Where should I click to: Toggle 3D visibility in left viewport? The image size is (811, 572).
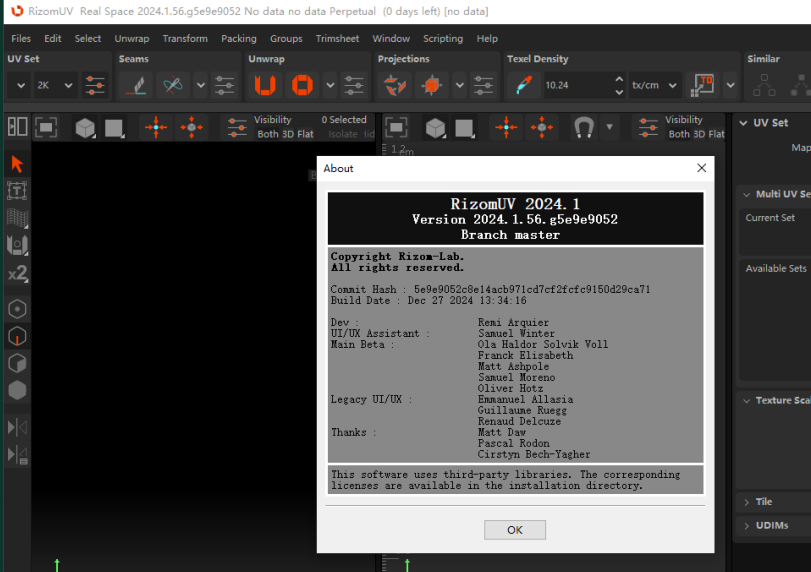288,134
